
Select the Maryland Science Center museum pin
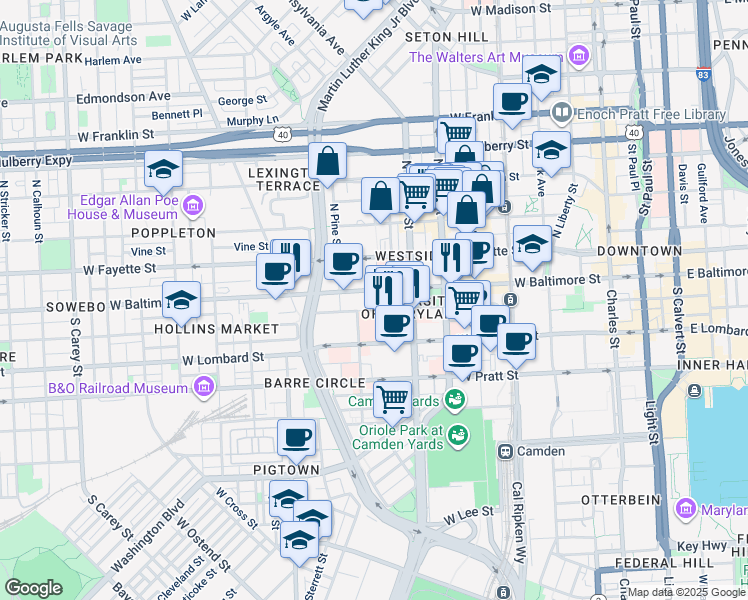[x=686, y=508]
